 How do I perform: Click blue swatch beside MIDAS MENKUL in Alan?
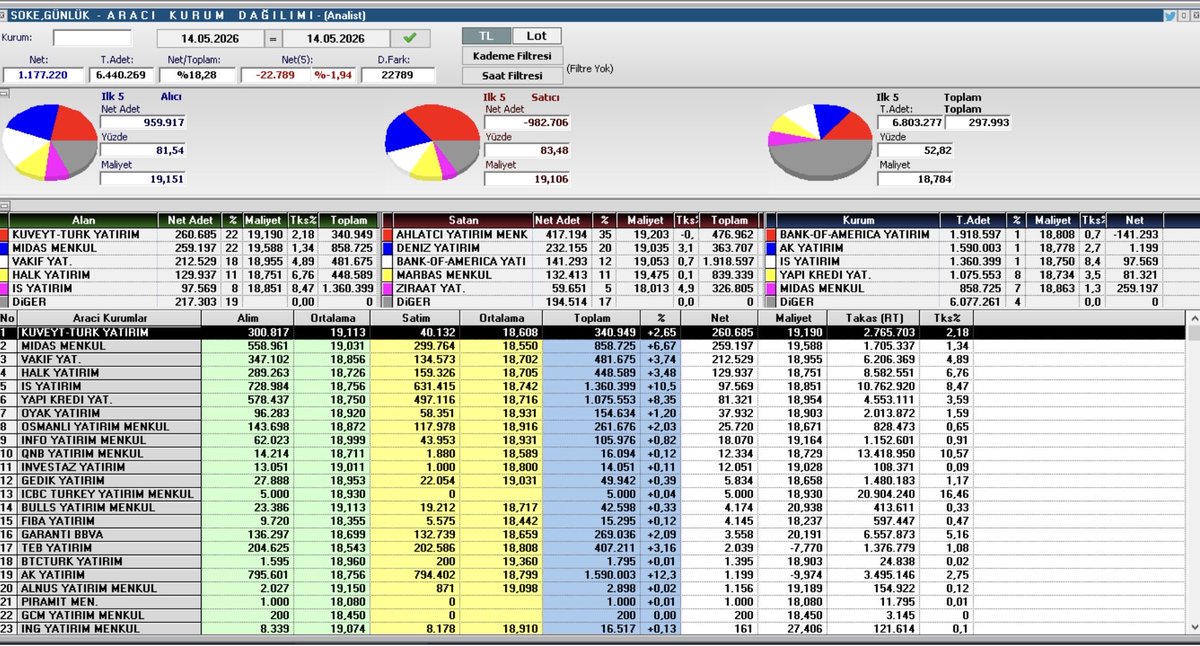pos(4,246)
